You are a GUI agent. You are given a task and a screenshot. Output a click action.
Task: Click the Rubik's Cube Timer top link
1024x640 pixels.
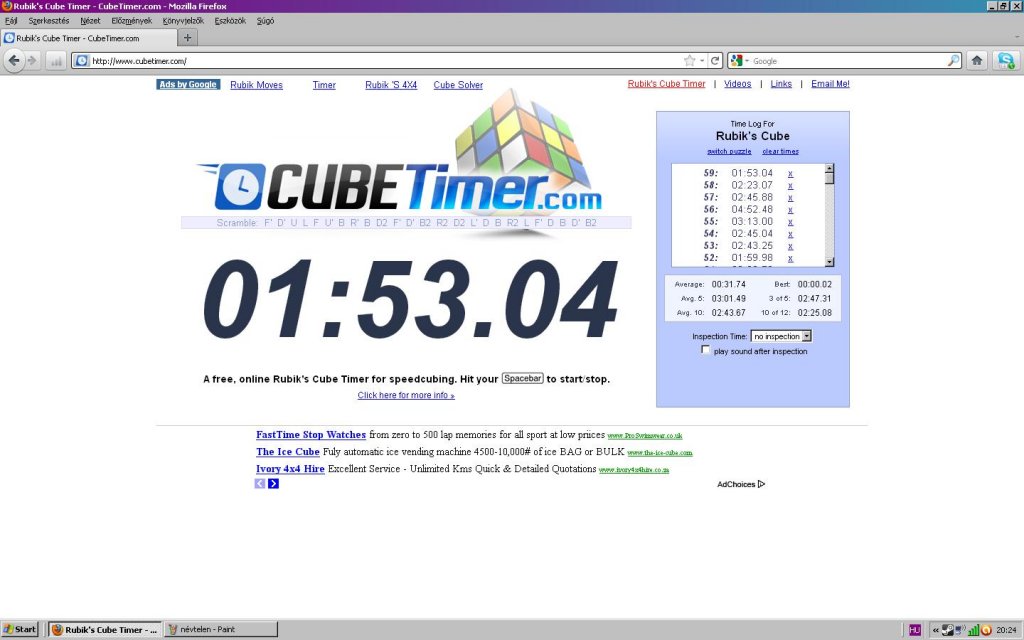[x=666, y=84]
